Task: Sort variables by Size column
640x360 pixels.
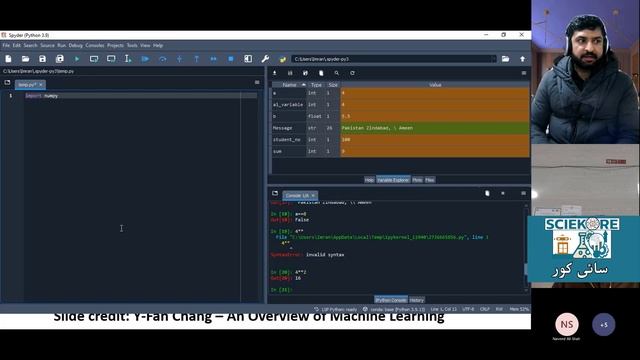Action: coord(333,85)
